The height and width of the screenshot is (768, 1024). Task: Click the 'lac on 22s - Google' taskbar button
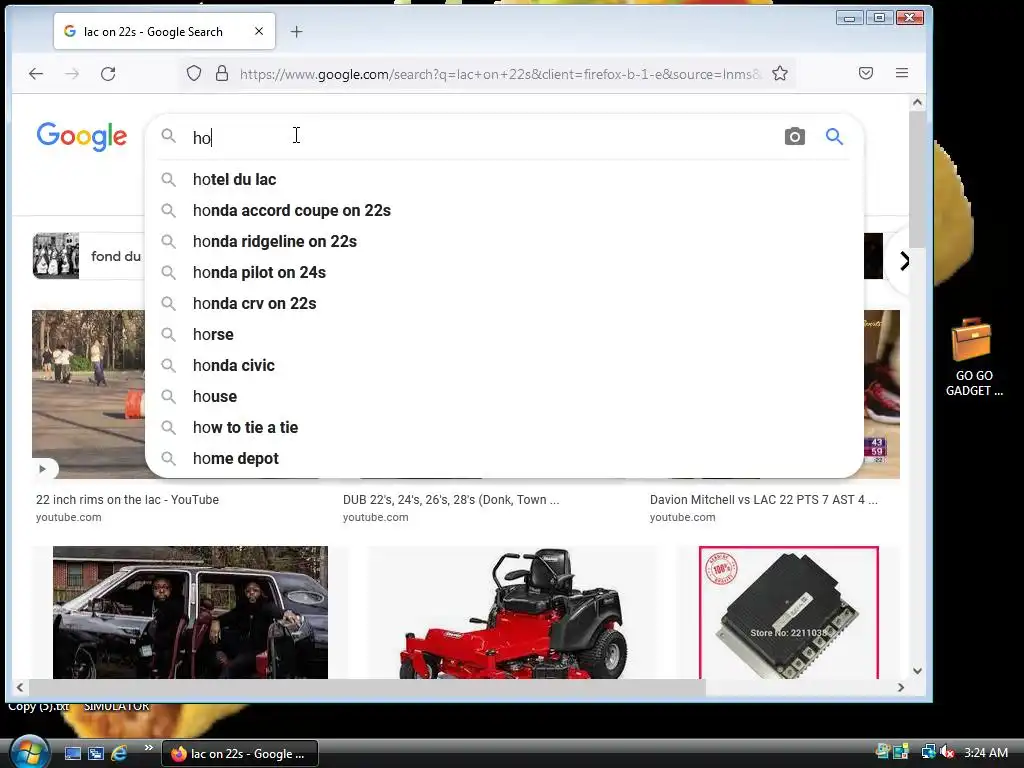tap(240, 754)
